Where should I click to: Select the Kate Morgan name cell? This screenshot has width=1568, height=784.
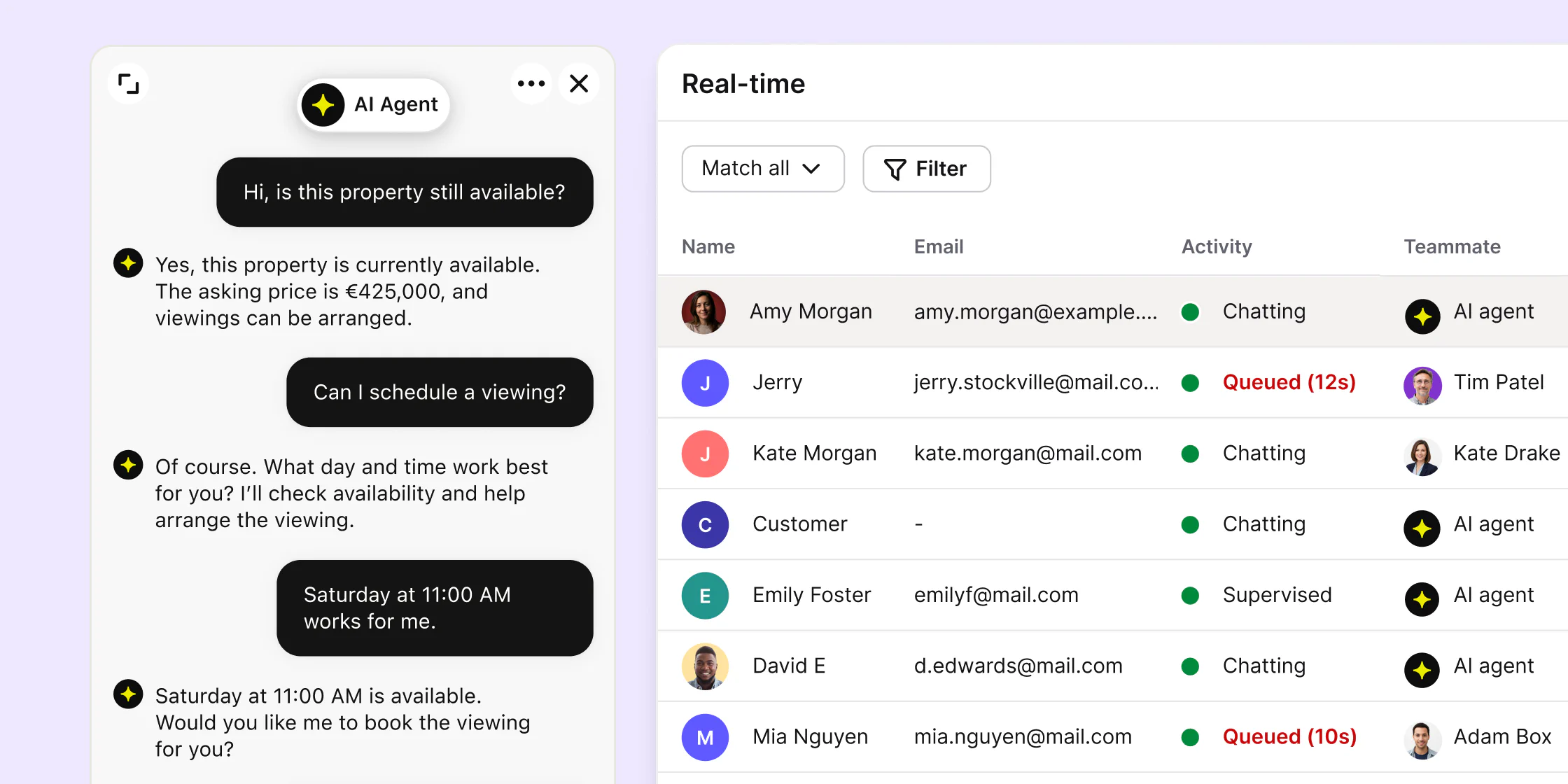[x=814, y=454]
